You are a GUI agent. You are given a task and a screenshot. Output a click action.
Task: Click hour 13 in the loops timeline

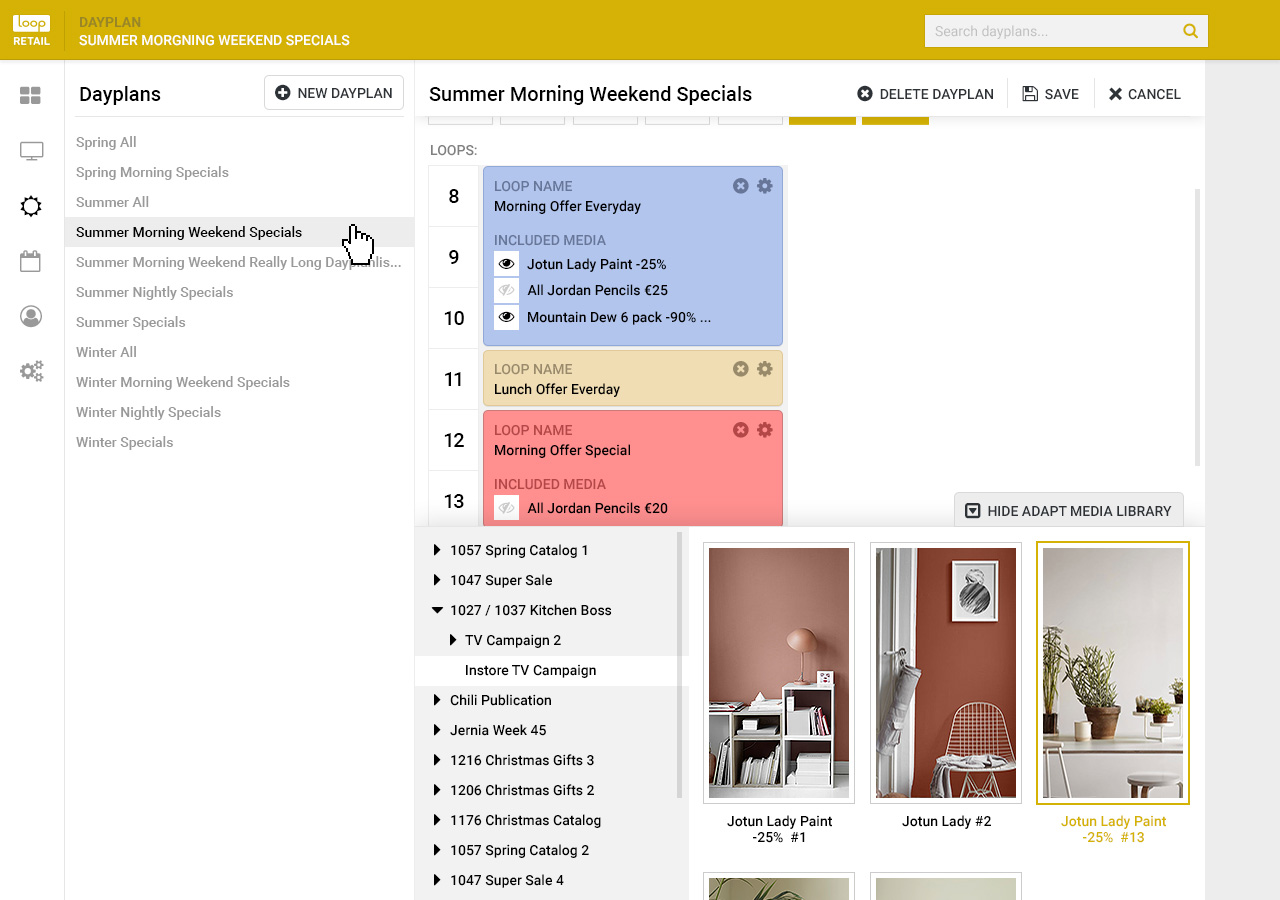454,501
